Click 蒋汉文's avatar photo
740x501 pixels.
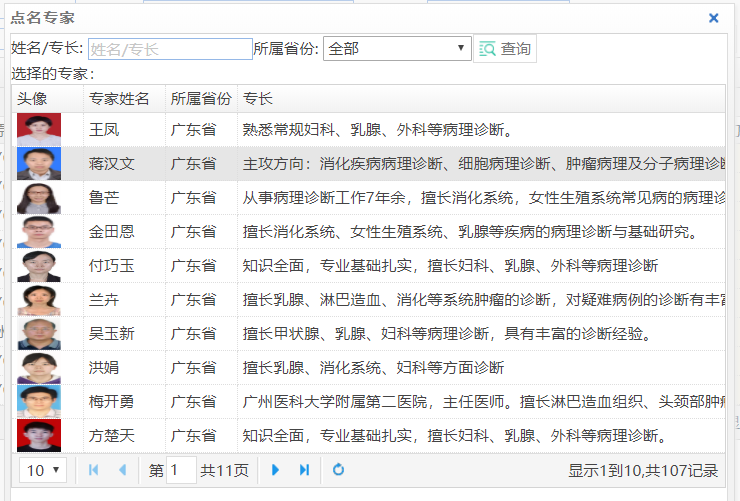pyautogui.click(x=39, y=164)
